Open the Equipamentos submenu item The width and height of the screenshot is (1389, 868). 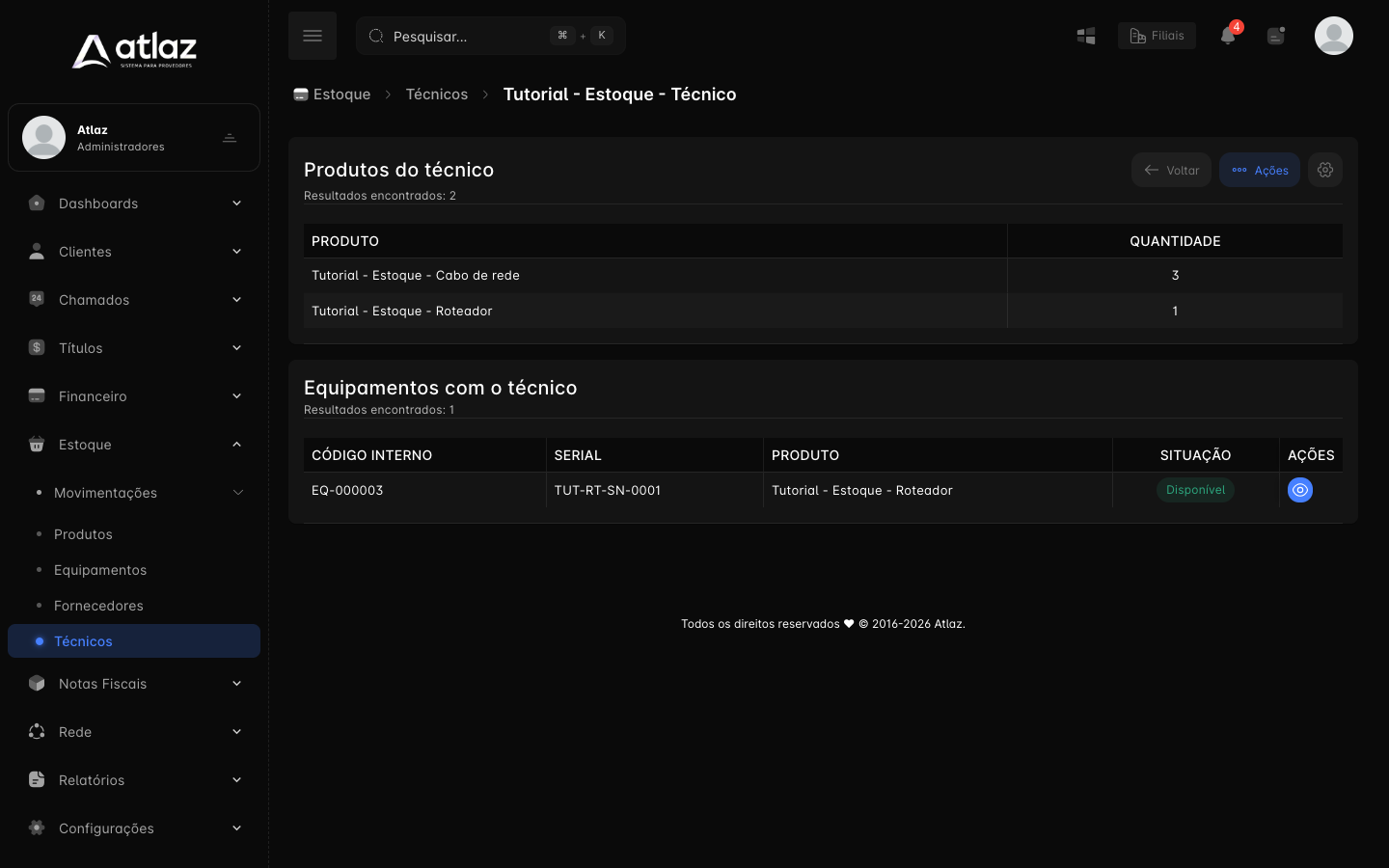pos(134,570)
